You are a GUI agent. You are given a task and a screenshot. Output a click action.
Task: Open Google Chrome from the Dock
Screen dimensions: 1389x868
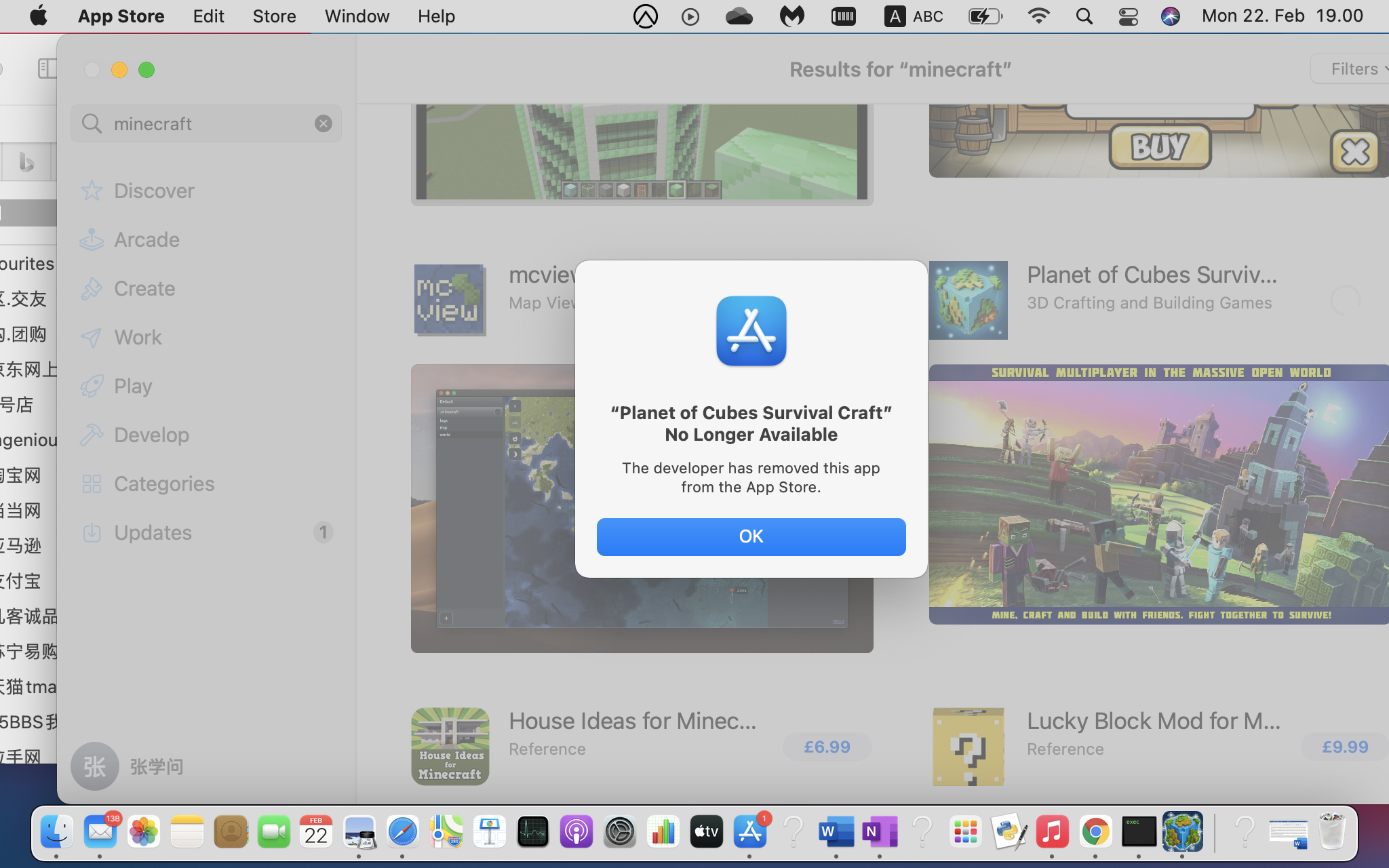1096,831
